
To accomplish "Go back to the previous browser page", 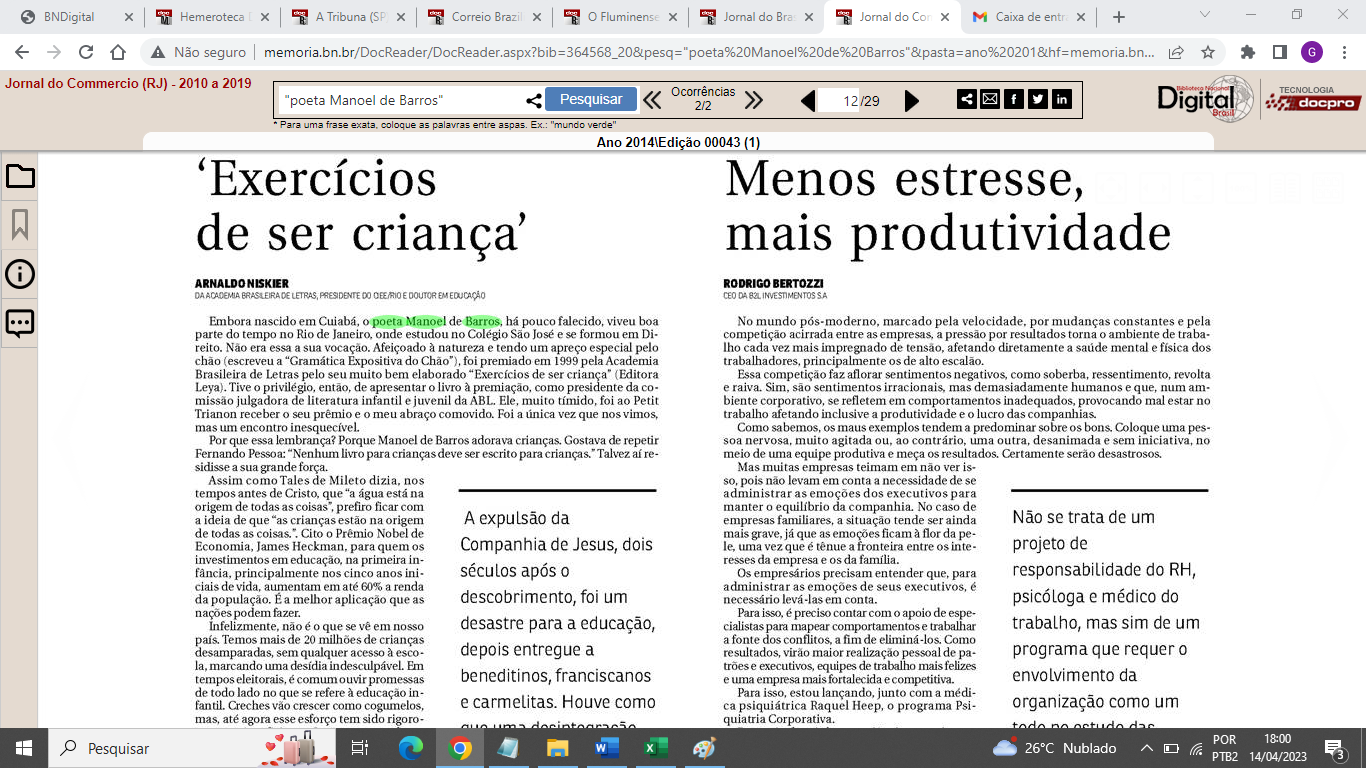I will (22, 52).
